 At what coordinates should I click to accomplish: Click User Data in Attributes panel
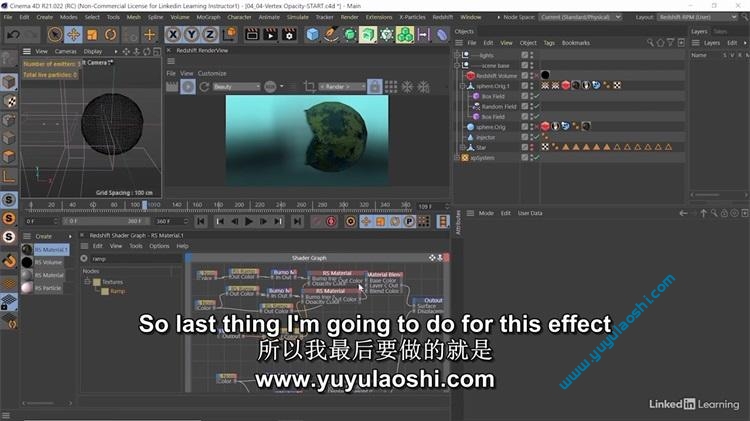point(530,213)
